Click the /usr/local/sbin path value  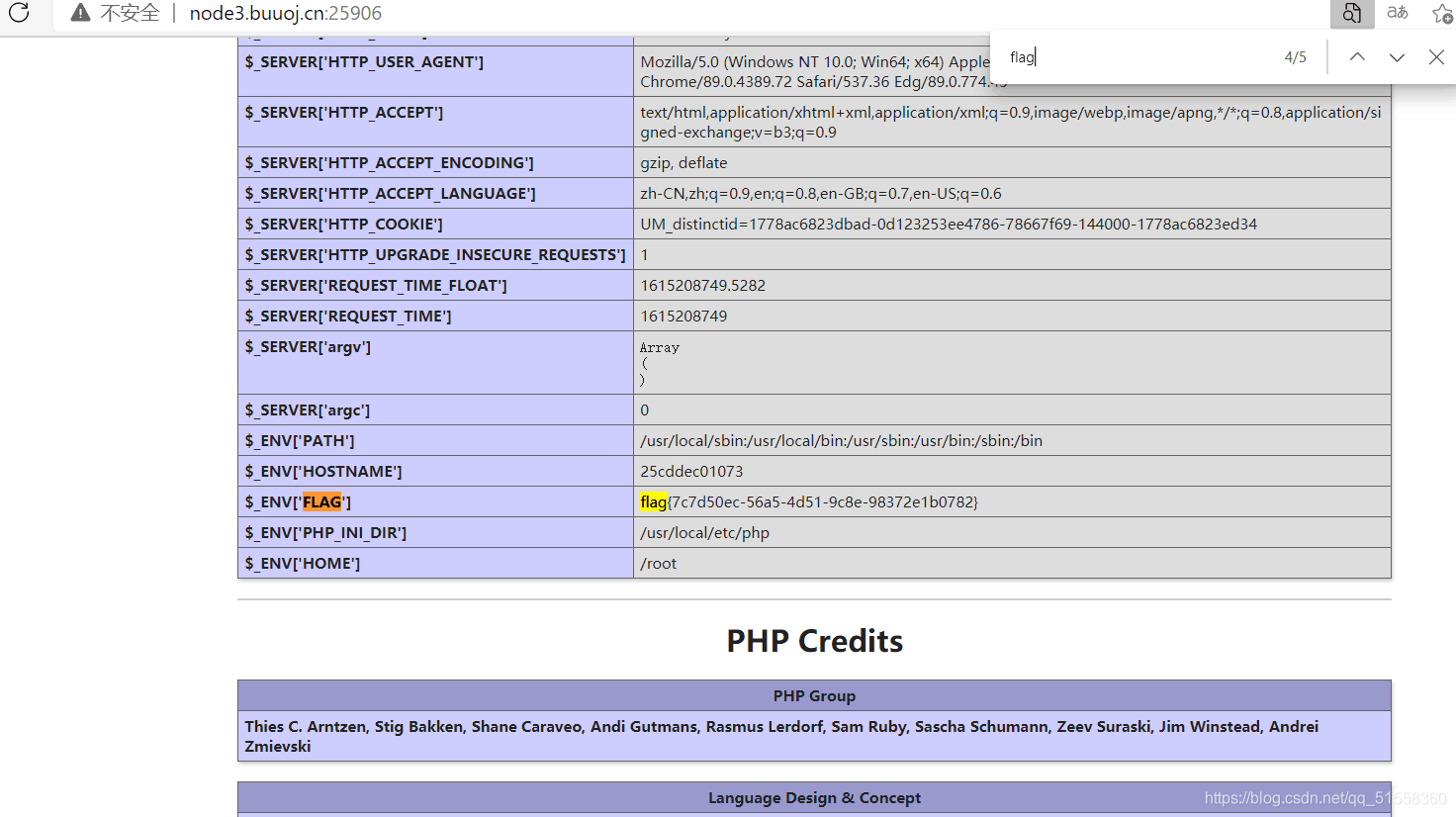point(842,440)
